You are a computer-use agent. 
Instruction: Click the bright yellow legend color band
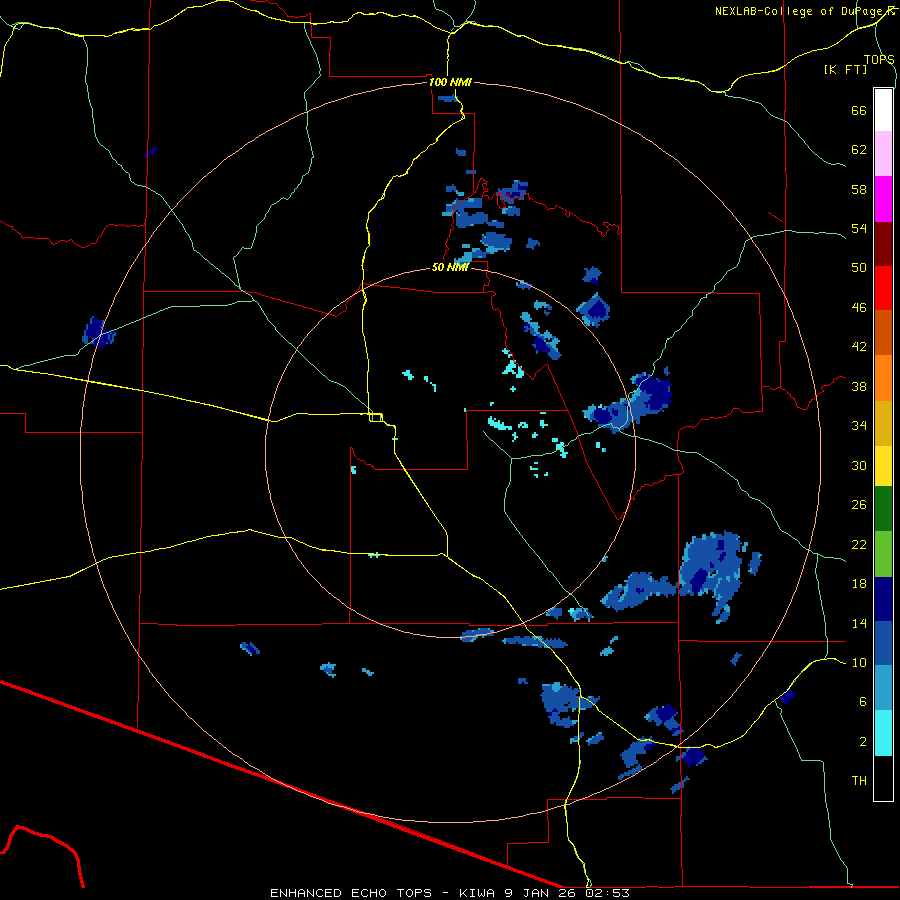tap(883, 466)
